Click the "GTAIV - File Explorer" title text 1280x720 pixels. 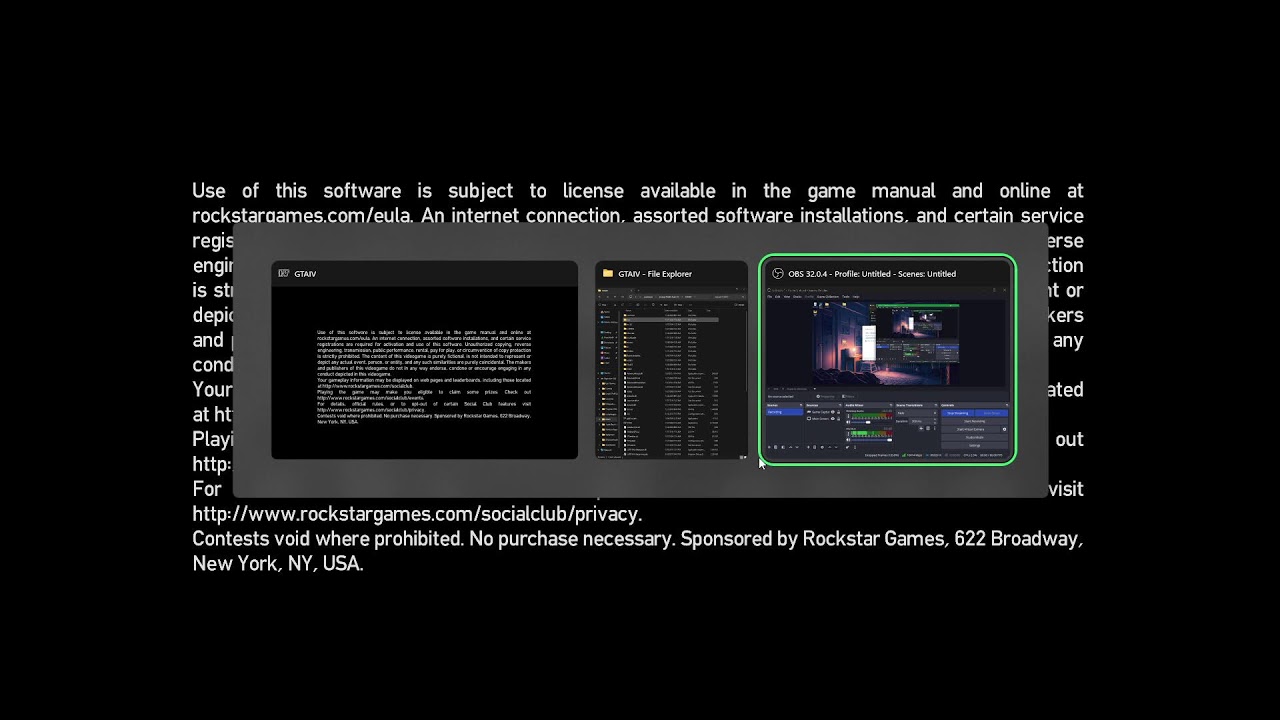tap(655, 274)
